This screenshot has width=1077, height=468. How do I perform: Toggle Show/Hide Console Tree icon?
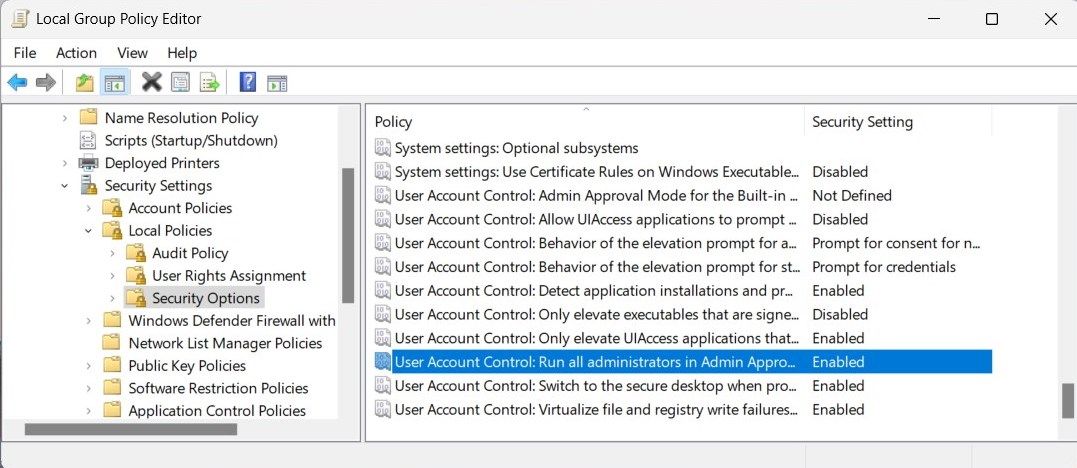(114, 82)
